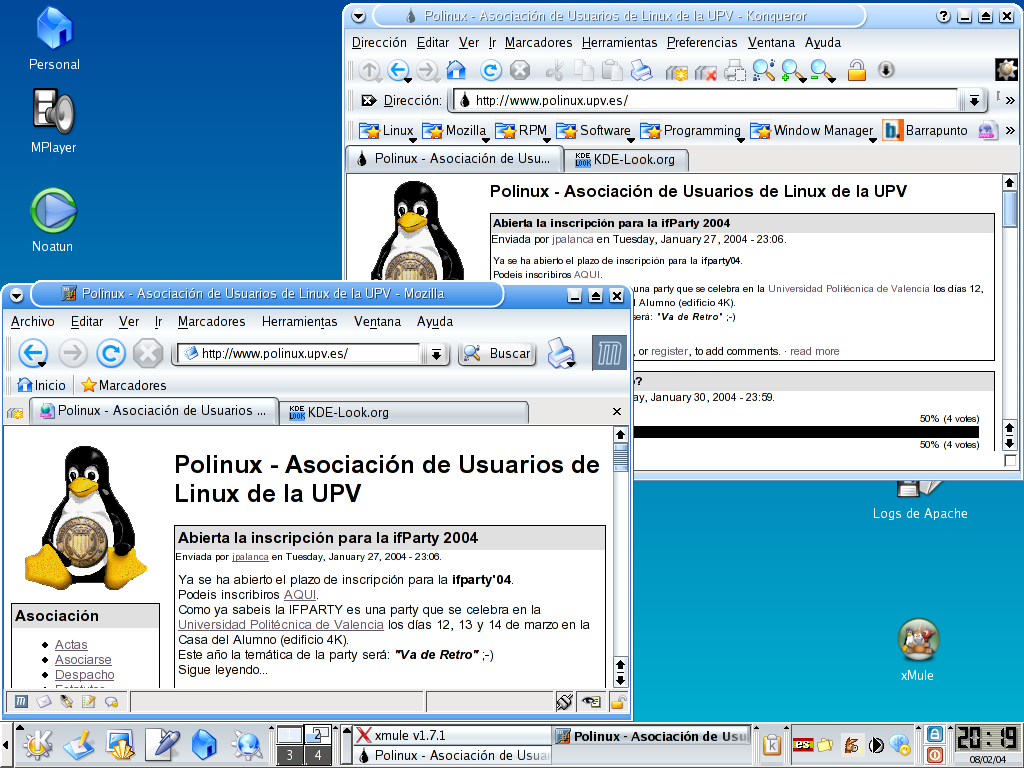Viewport: 1024px width, 768px height.
Task: Click Mozilla's vertical scrollbar thumb
Action: (620, 457)
